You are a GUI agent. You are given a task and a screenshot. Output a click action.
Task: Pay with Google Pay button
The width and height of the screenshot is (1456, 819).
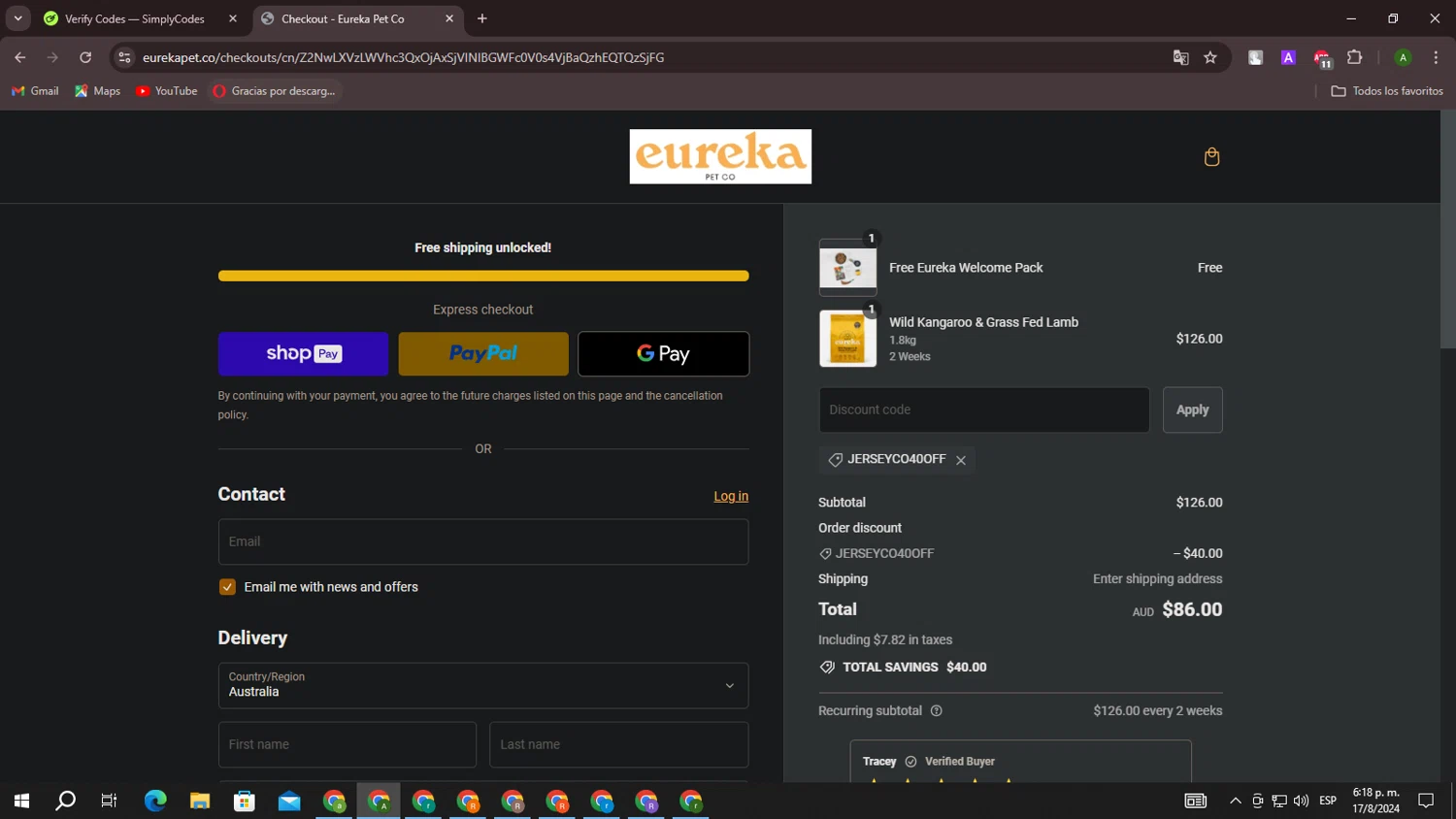[x=664, y=354]
